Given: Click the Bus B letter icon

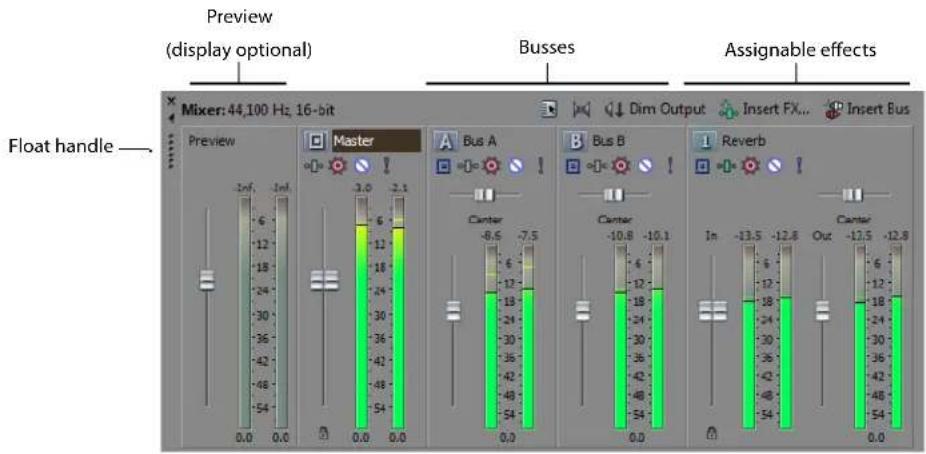Looking at the screenshot, I should click(x=575, y=142).
